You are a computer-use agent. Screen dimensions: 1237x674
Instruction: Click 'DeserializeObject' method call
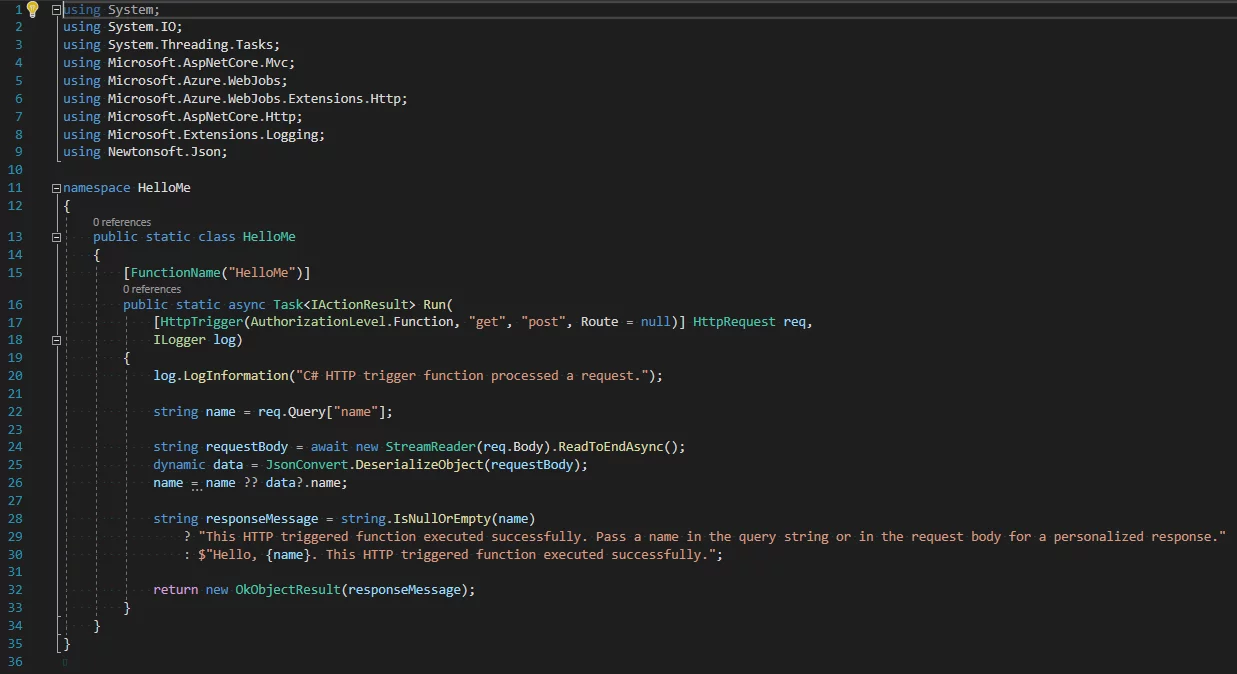(419, 466)
